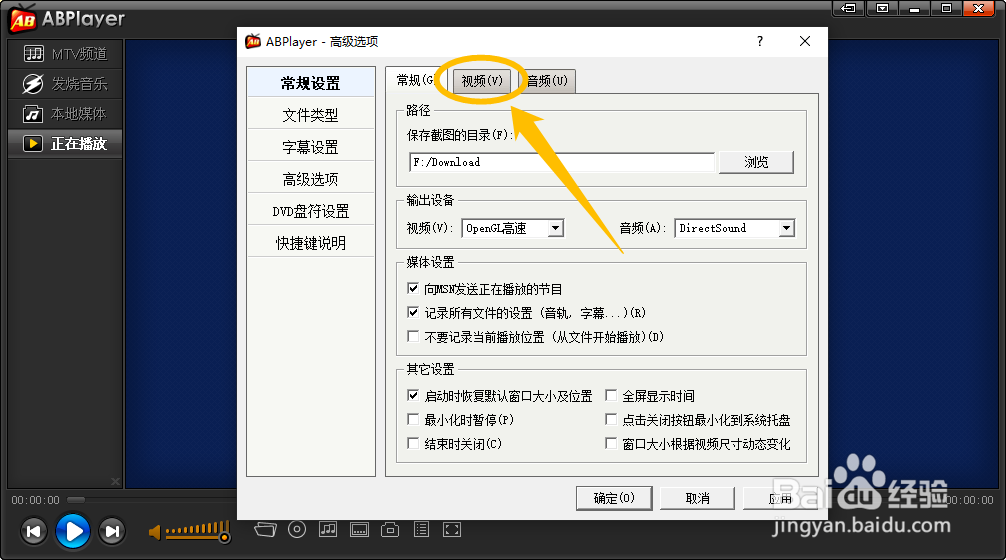Mute audio using the speaker icon
Screen dimensions: 1006x560
[x=155, y=532]
